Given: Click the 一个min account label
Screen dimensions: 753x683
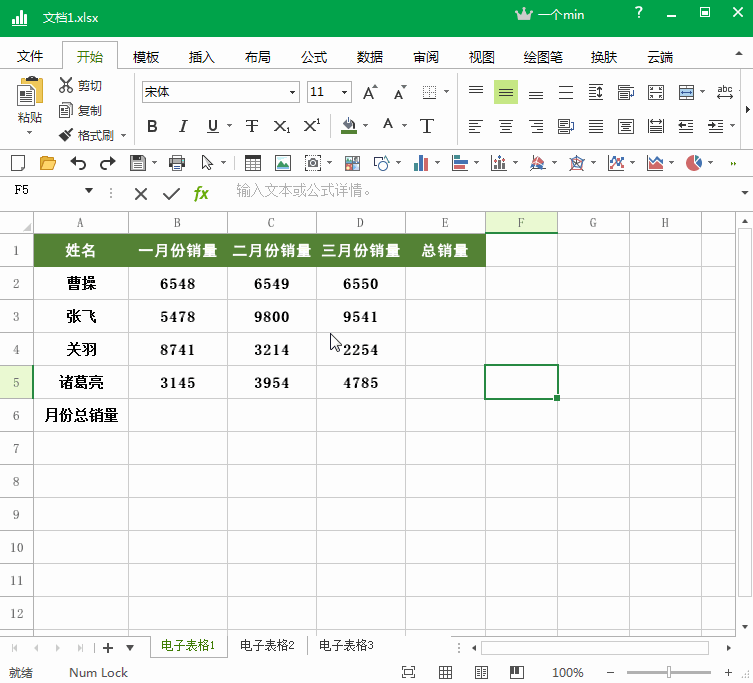Looking at the screenshot, I should click(561, 15).
